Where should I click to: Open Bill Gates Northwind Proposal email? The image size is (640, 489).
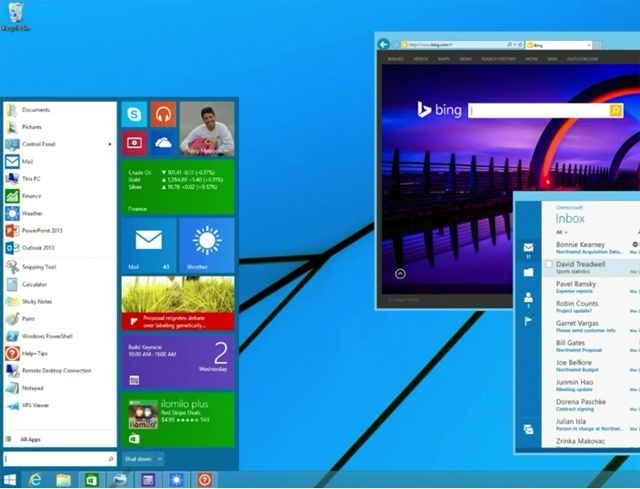591,346
